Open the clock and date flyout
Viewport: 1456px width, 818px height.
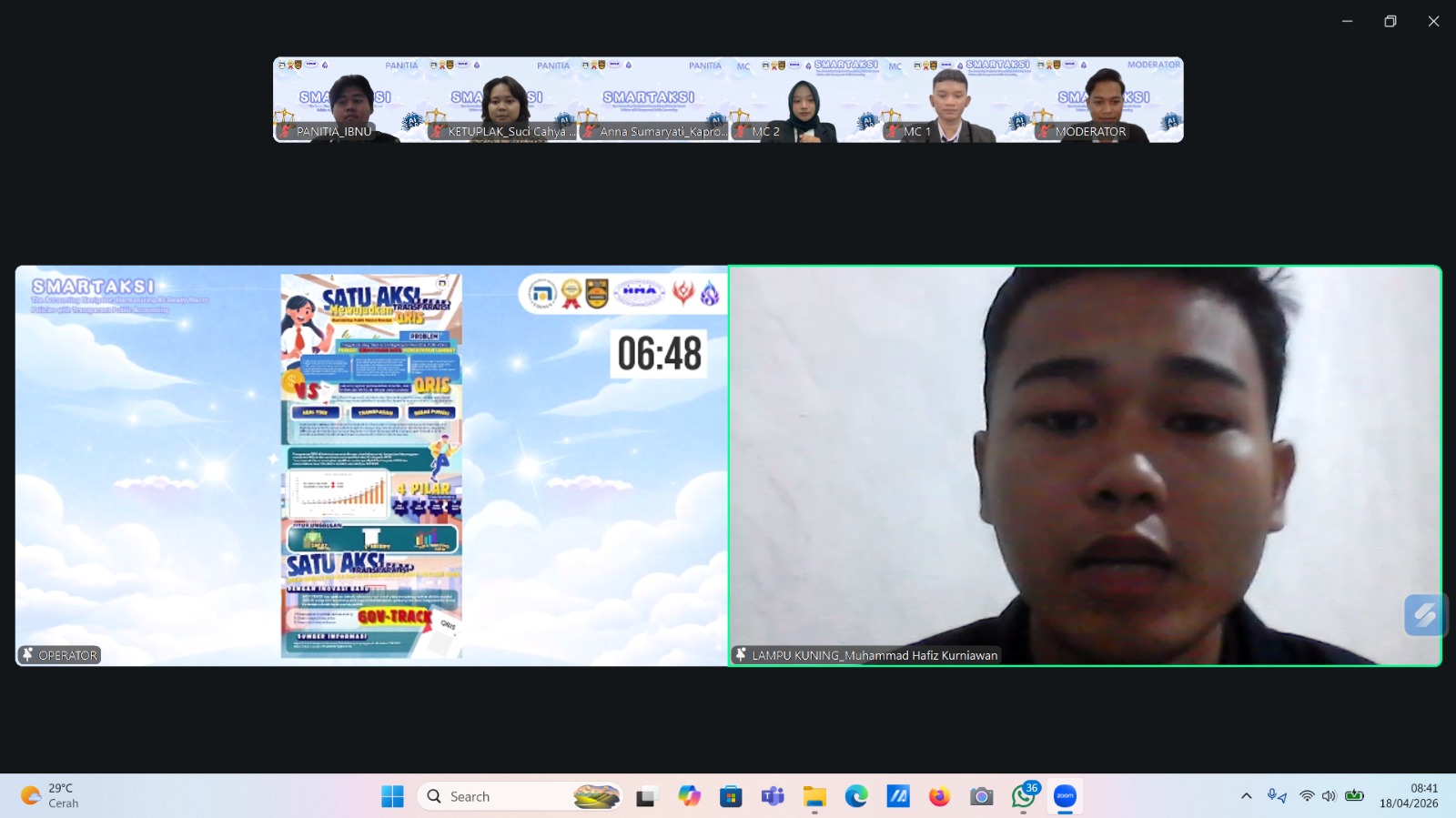1409,796
